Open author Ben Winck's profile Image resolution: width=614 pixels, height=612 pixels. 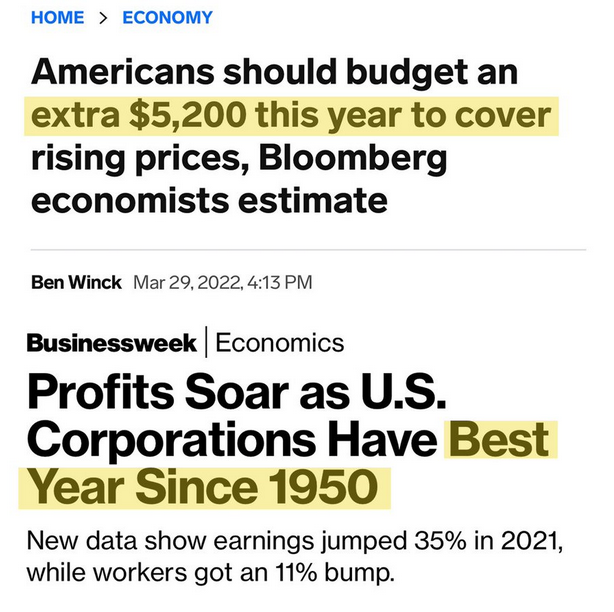click(x=76, y=282)
